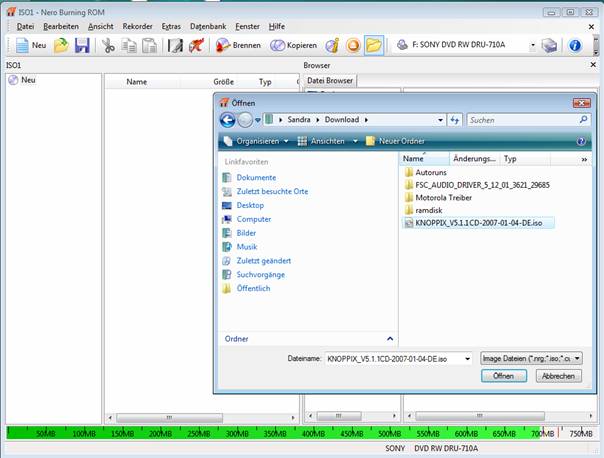Open the Fenster menu
This screenshot has height=458, width=604.
tap(247, 27)
